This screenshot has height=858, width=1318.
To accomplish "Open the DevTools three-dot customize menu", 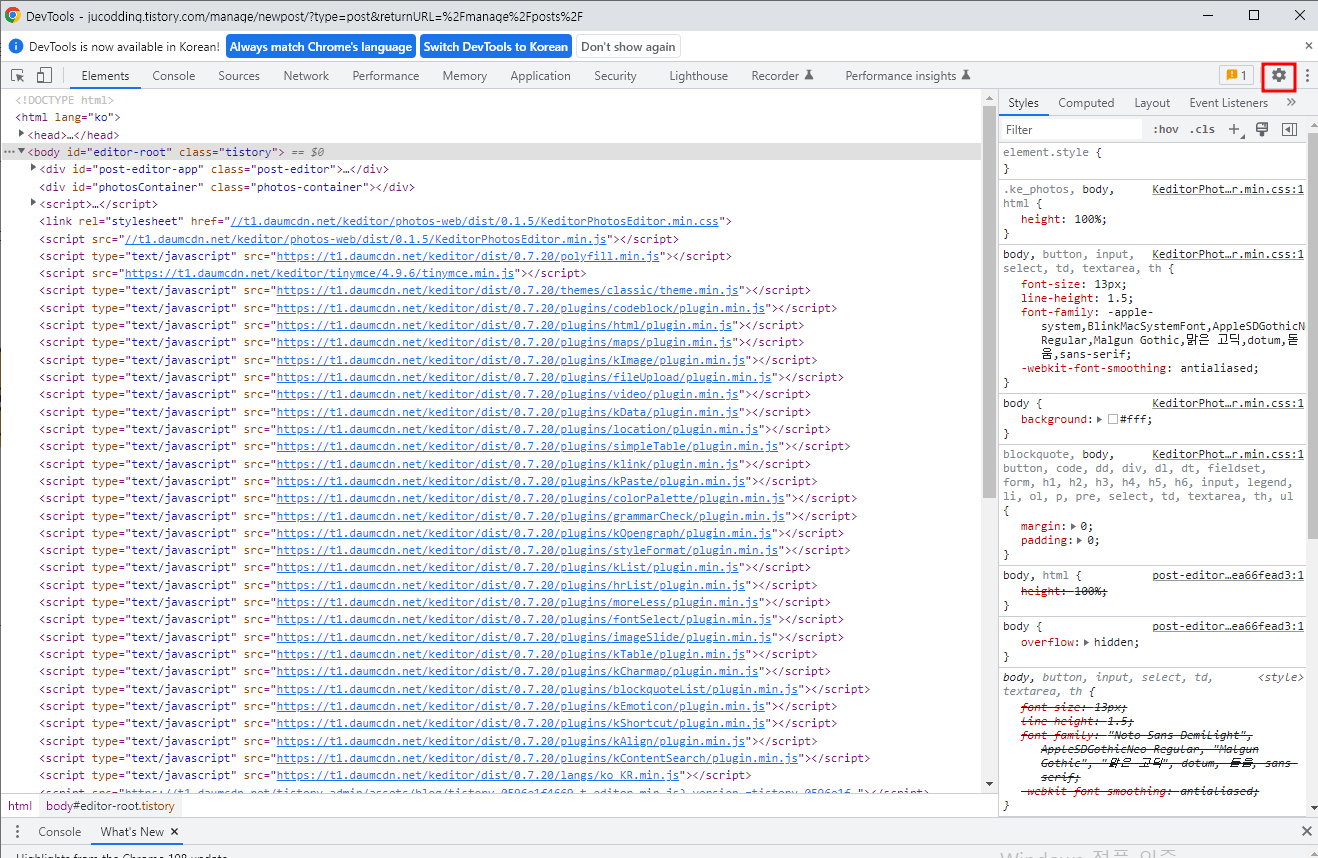I will pos(1306,76).
